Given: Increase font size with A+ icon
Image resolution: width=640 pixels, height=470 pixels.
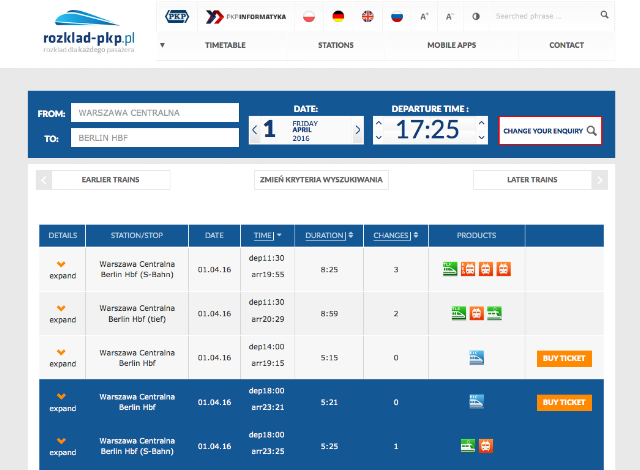Looking at the screenshot, I should [424, 17].
